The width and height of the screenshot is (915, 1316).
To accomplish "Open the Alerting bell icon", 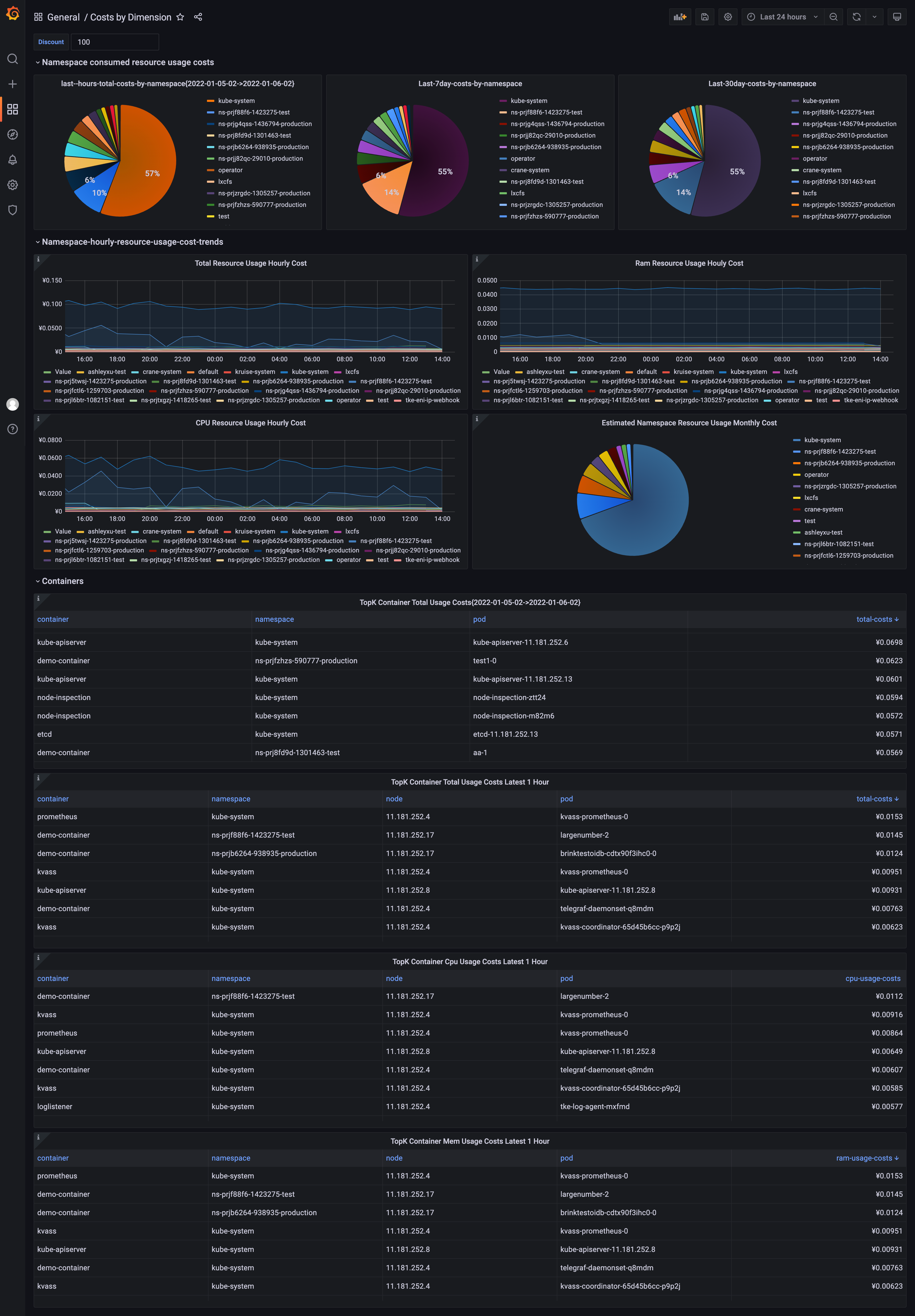I will [x=13, y=160].
